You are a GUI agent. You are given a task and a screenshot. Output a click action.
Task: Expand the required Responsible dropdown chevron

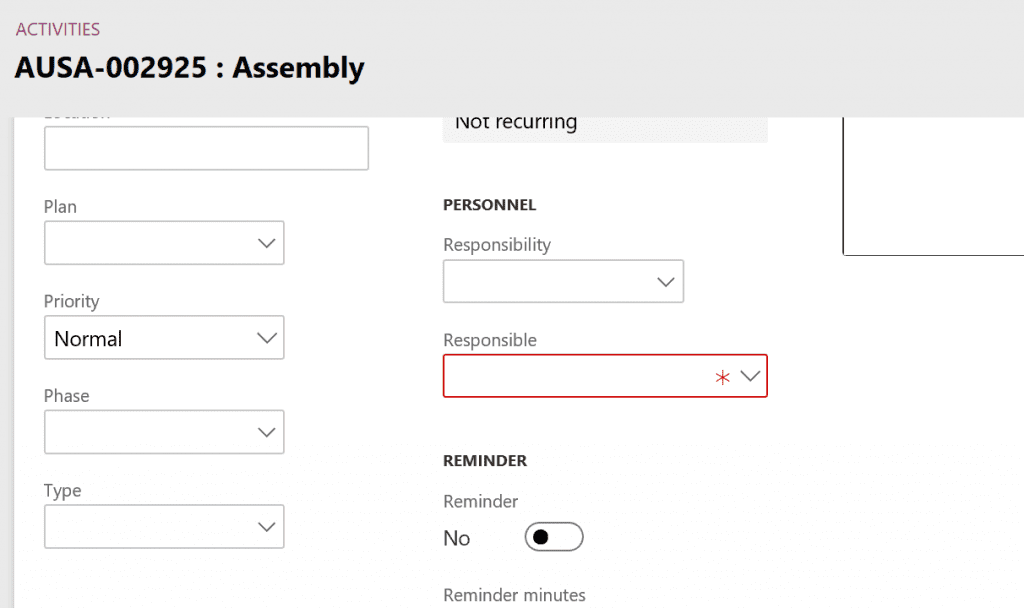pyautogui.click(x=750, y=376)
